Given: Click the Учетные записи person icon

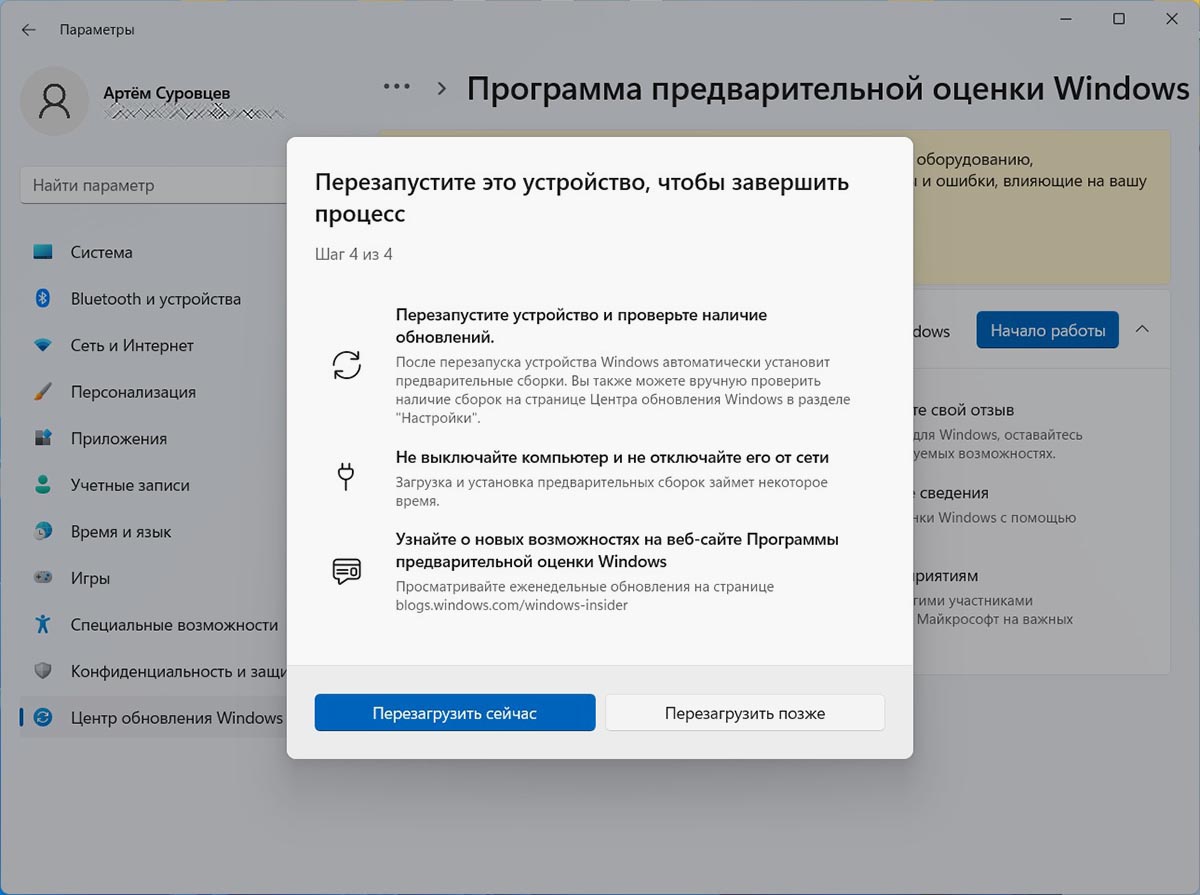Looking at the screenshot, I should 43,485.
